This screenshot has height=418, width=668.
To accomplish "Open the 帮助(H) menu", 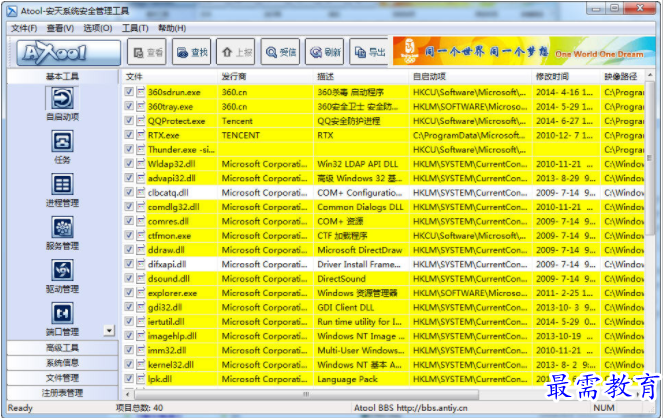I will tap(172, 28).
